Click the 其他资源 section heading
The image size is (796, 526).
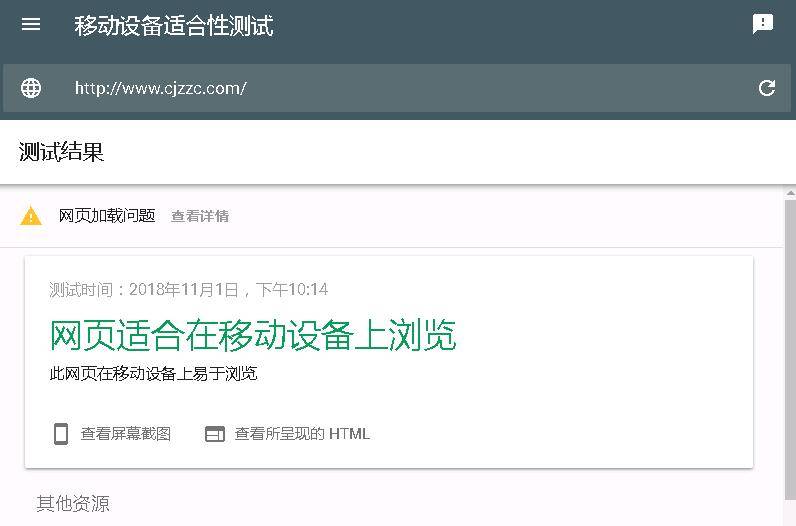[73, 504]
